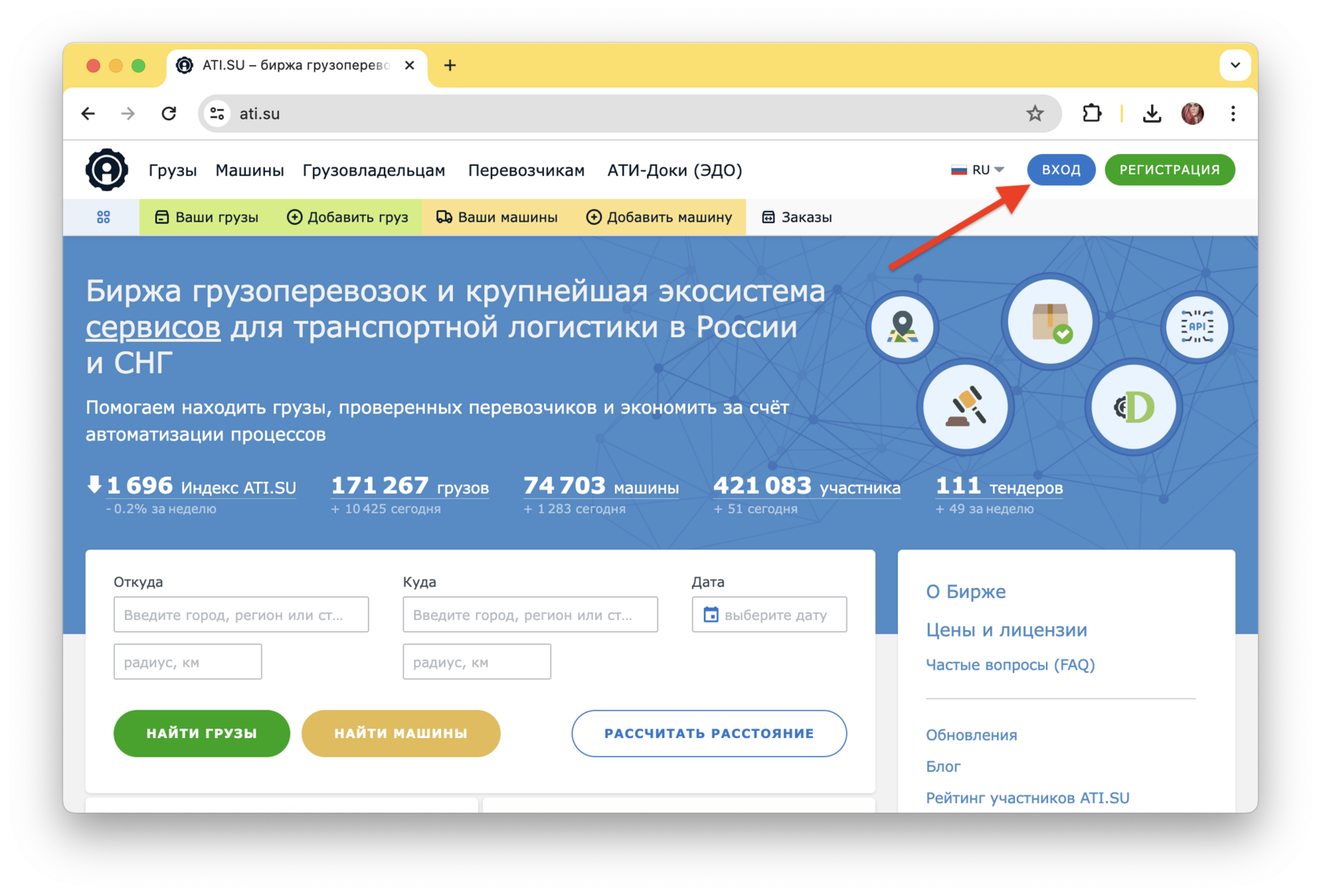
Task: Open the 421 083 участника link
Action: 807,487
